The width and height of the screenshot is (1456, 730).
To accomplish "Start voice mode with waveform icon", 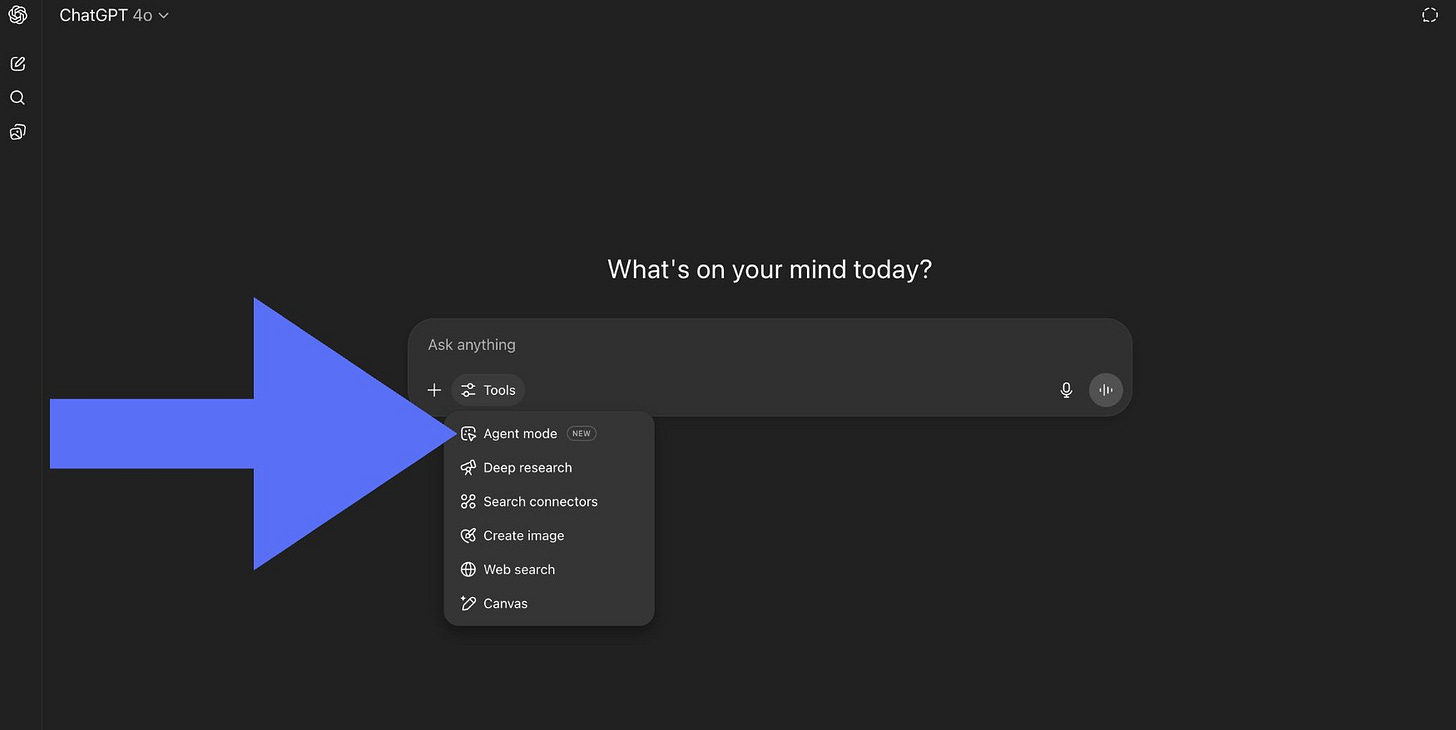I will 1106,390.
